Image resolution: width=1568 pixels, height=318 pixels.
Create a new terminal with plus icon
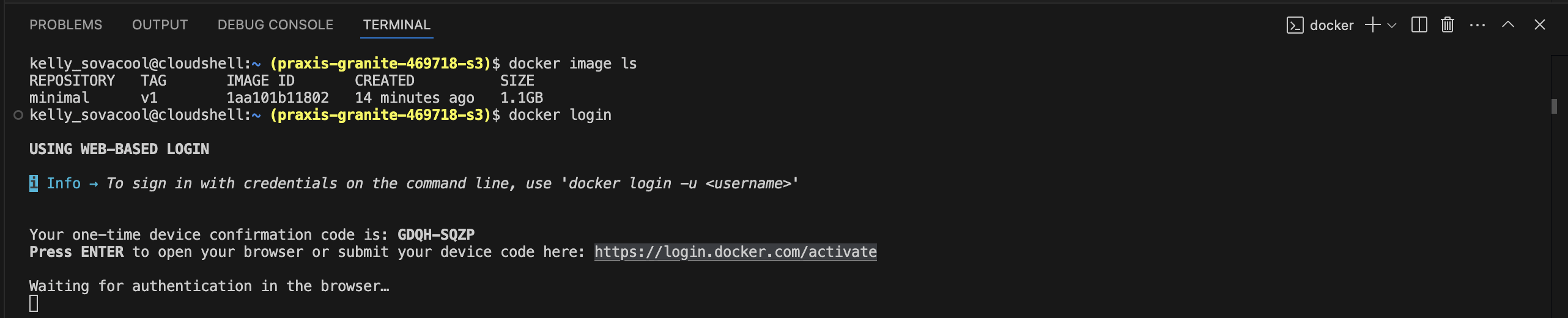tap(1373, 25)
